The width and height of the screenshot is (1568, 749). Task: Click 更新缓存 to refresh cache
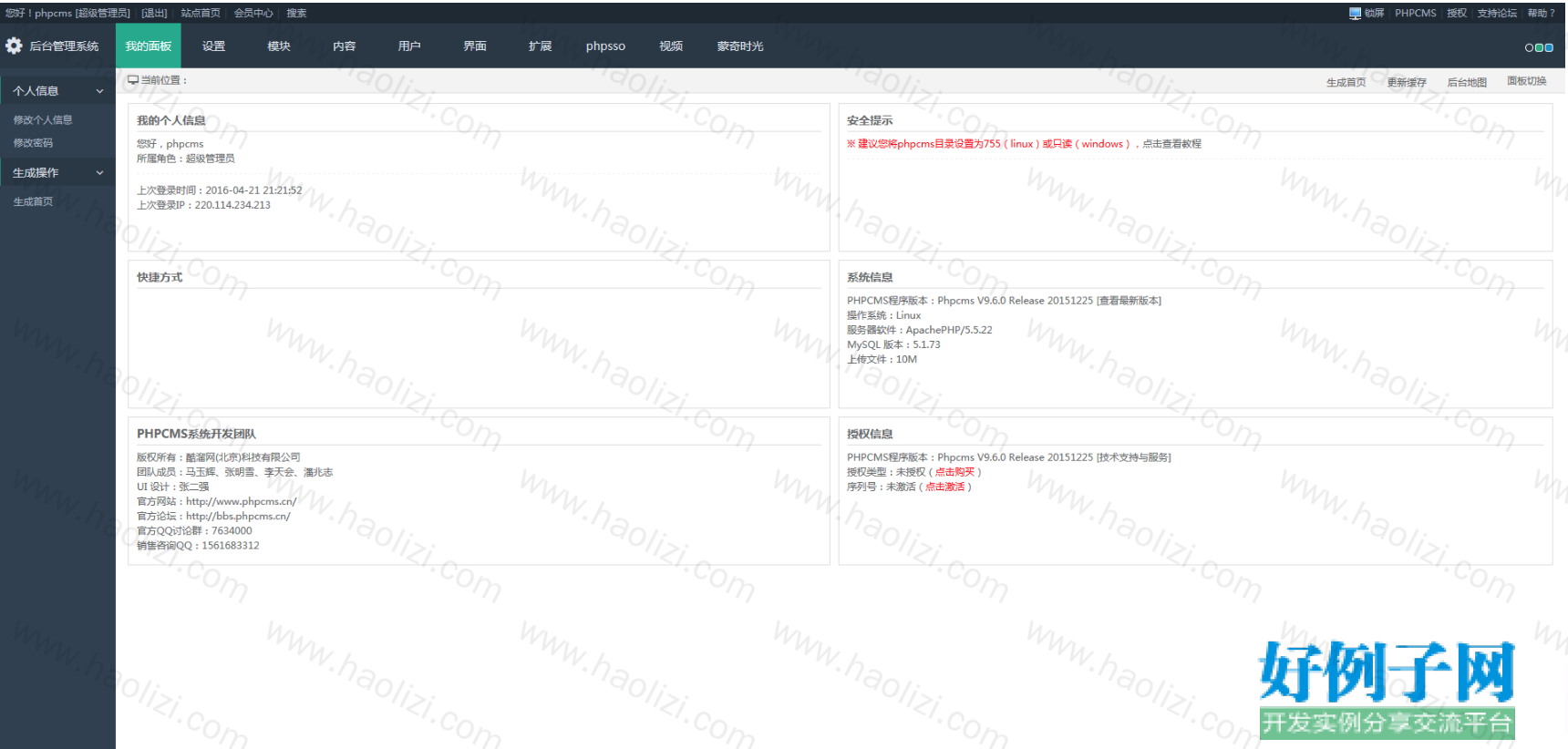pos(1407,82)
